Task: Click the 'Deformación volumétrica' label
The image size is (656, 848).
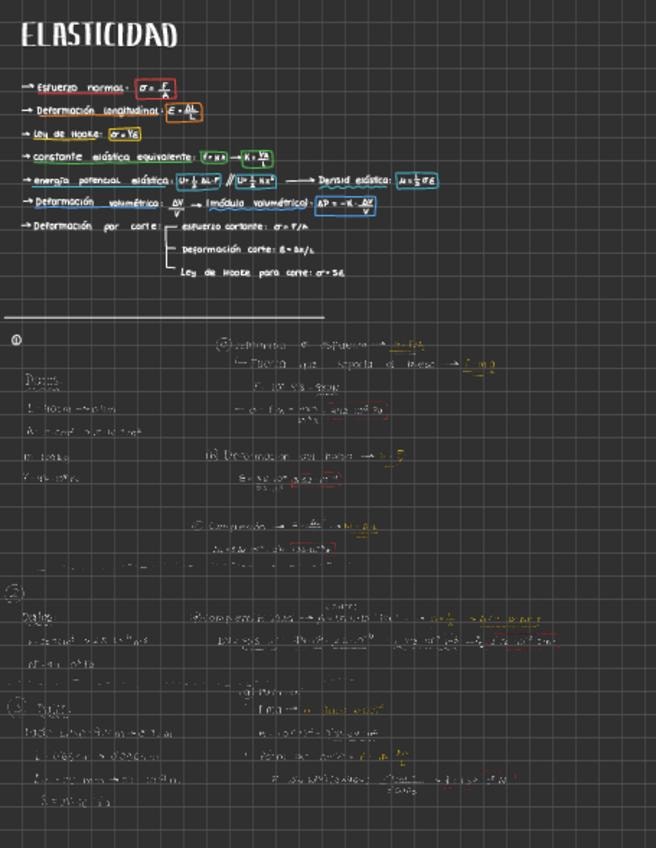Action: (x=98, y=204)
